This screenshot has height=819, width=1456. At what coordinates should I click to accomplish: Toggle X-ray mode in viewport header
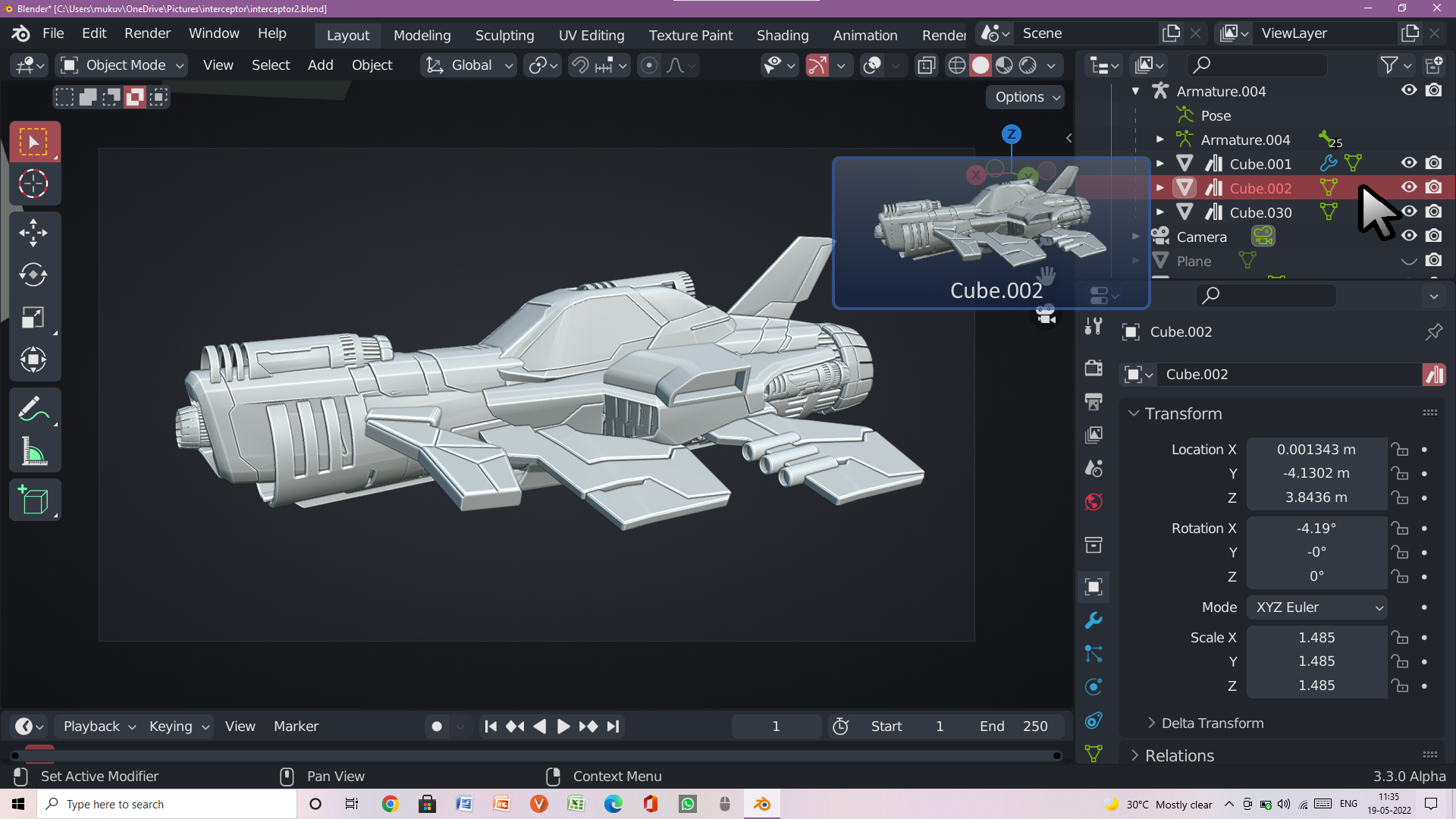pyautogui.click(x=926, y=65)
